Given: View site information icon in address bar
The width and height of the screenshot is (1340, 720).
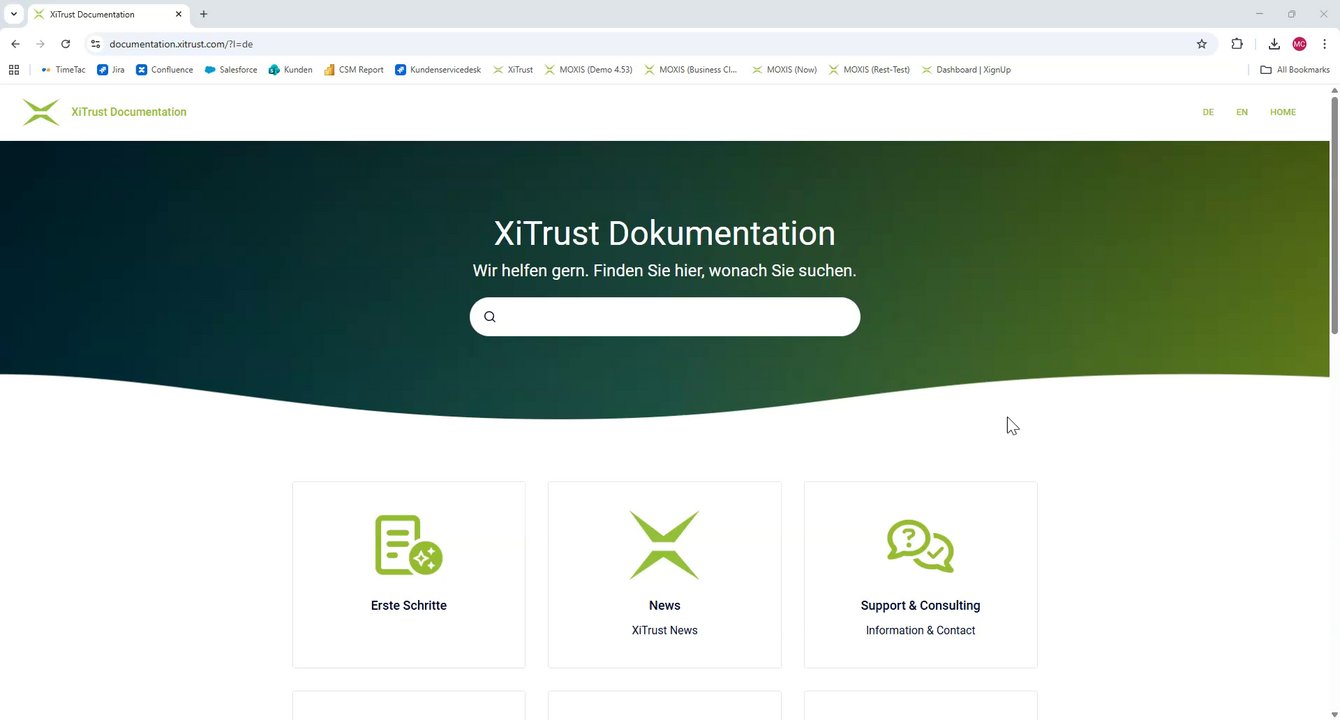Looking at the screenshot, I should 95,44.
